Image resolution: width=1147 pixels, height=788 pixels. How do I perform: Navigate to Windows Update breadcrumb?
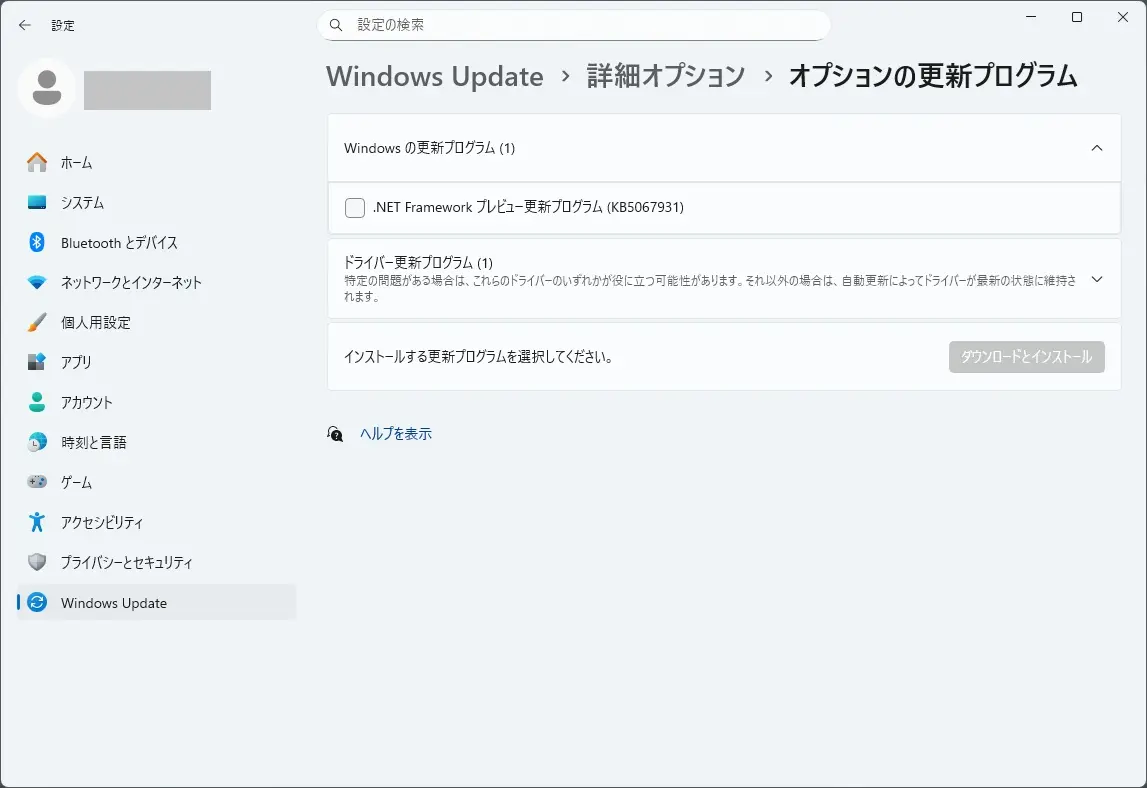pyautogui.click(x=435, y=76)
